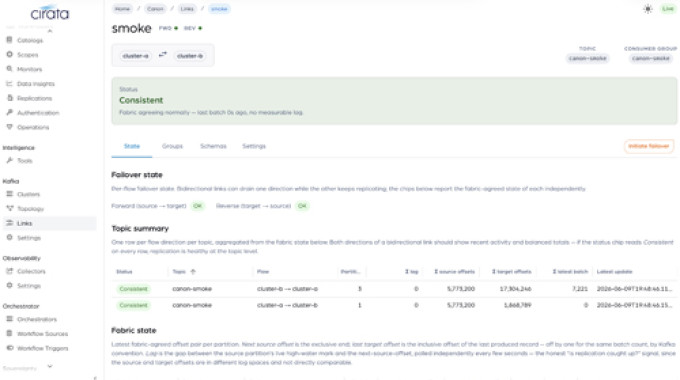680x380 pixels.
Task: Click the 'cluster-a → cluster-b' flow cell
Action: [287, 305]
